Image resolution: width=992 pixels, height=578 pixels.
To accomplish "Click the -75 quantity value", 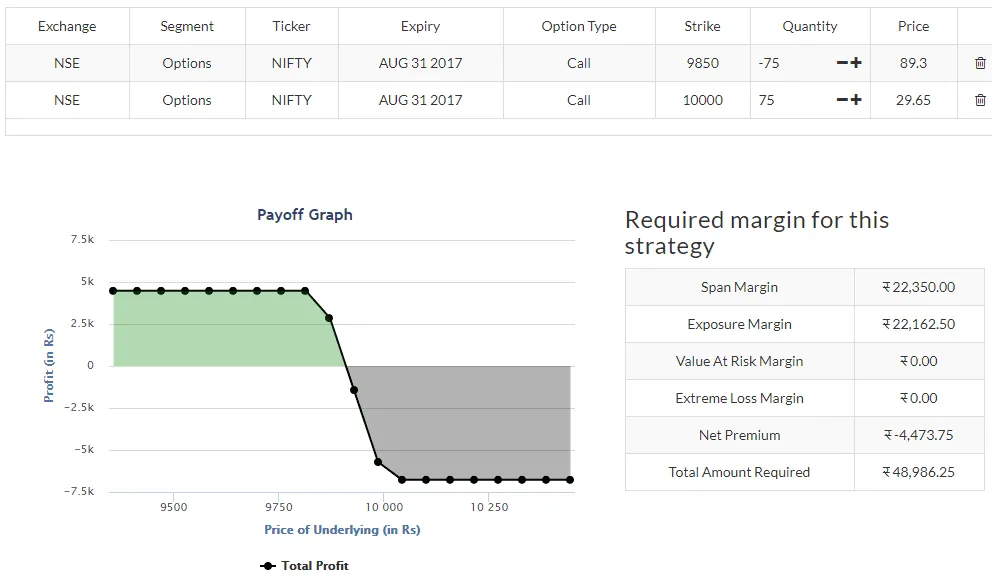I will tap(769, 63).
